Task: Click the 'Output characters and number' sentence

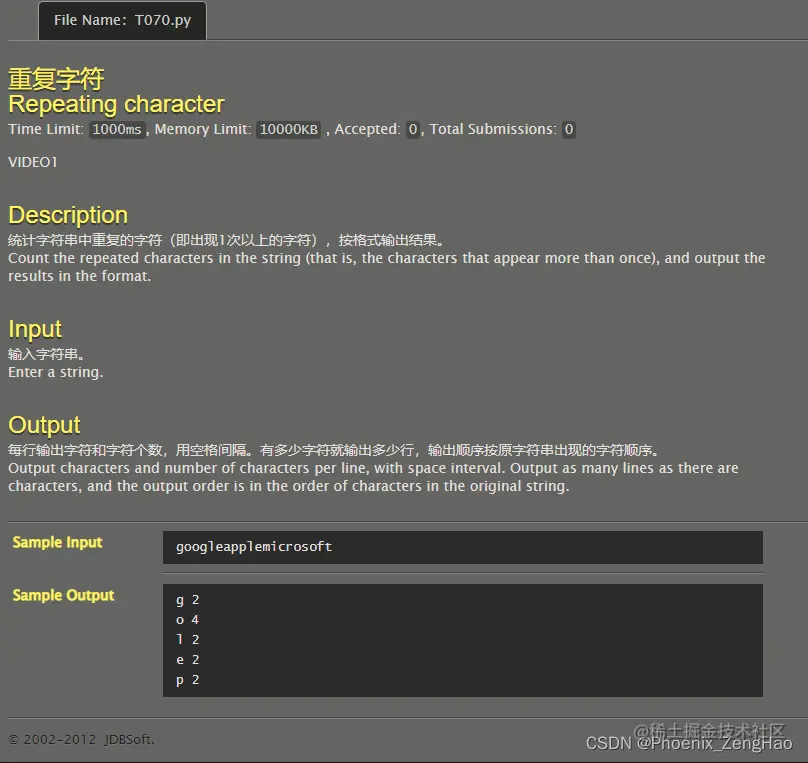Action: coord(373,477)
